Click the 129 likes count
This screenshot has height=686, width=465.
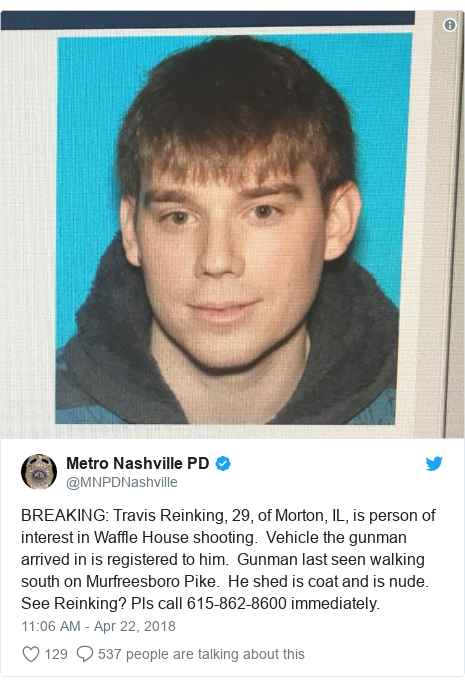(56, 654)
